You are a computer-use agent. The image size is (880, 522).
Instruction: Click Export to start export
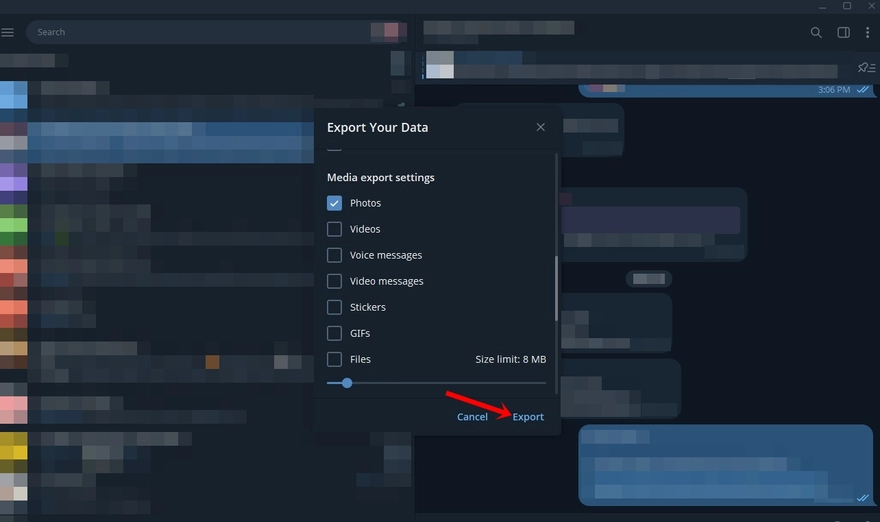[528, 417]
